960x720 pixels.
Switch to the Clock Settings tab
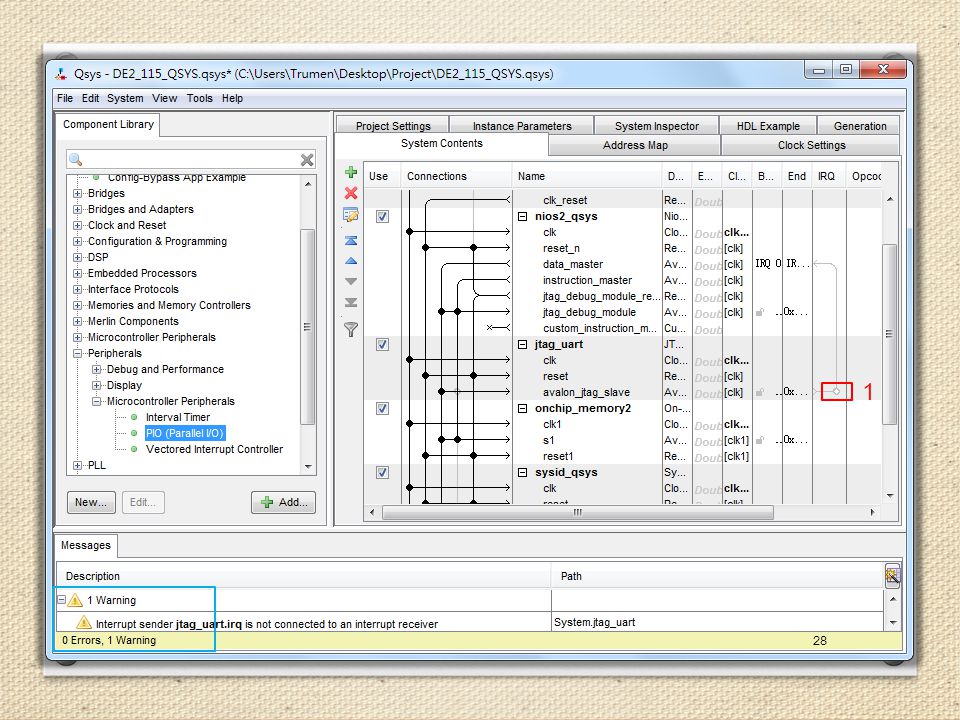[x=811, y=145]
